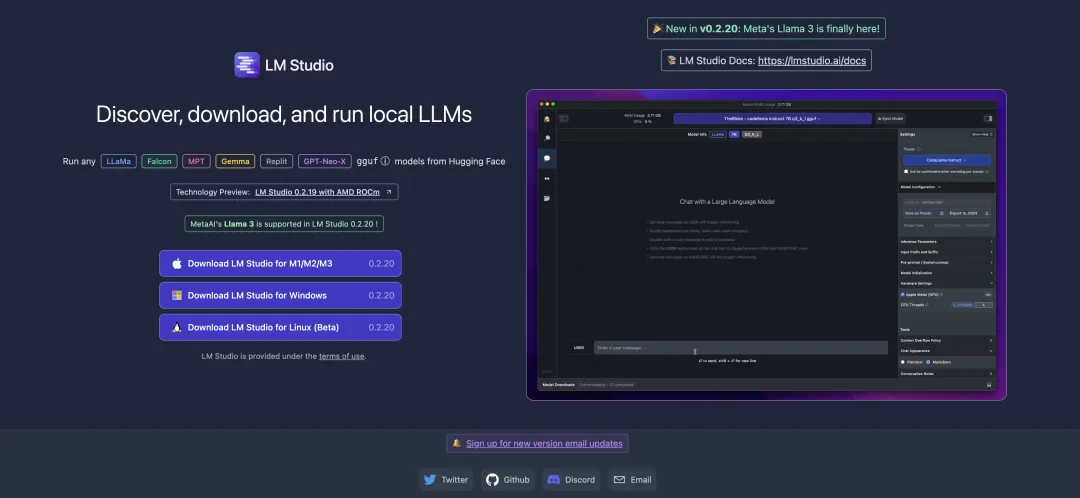
Task: Click the LLaMa model tag
Action: tap(119, 161)
